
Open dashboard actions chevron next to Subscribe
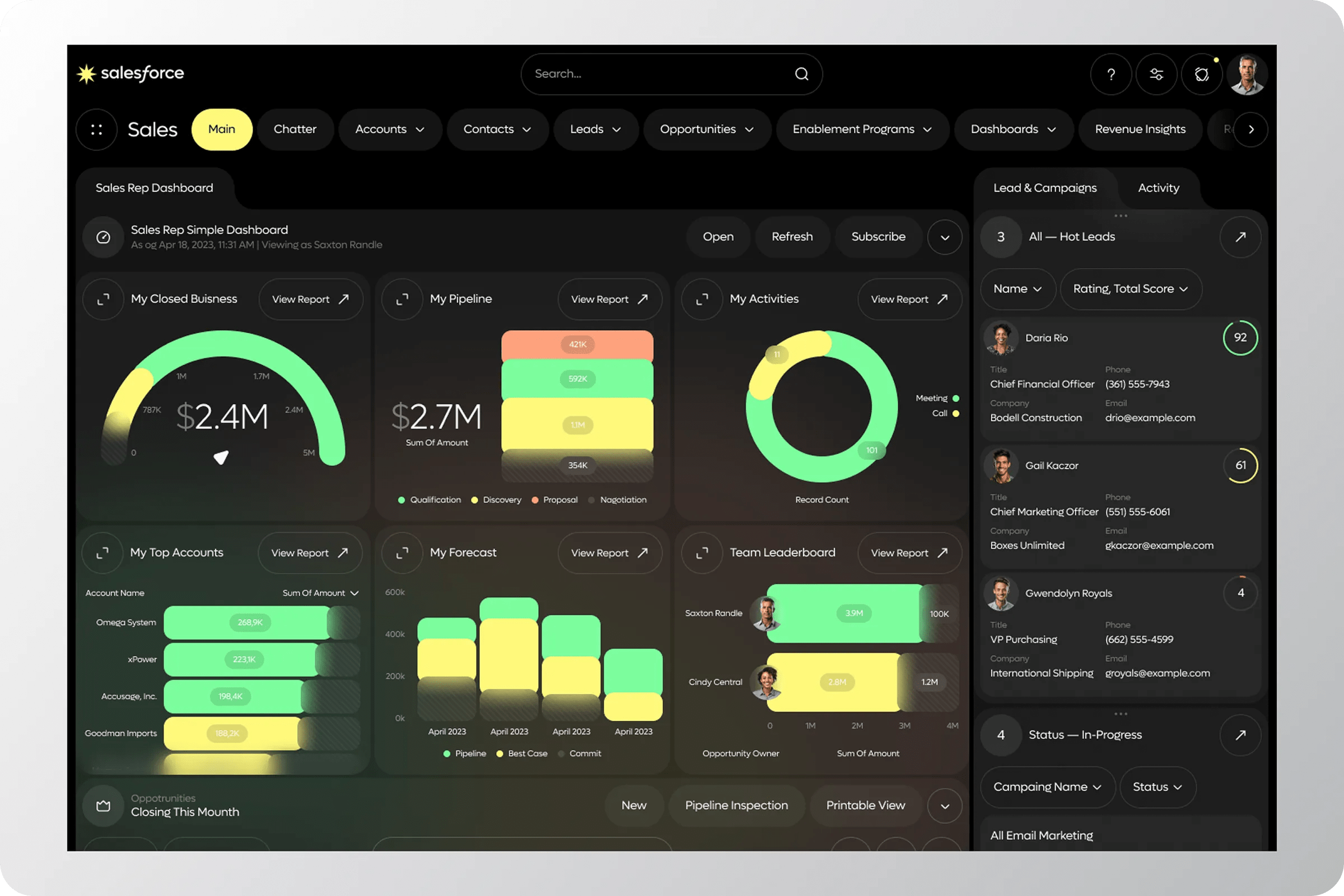tap(945, 237)
